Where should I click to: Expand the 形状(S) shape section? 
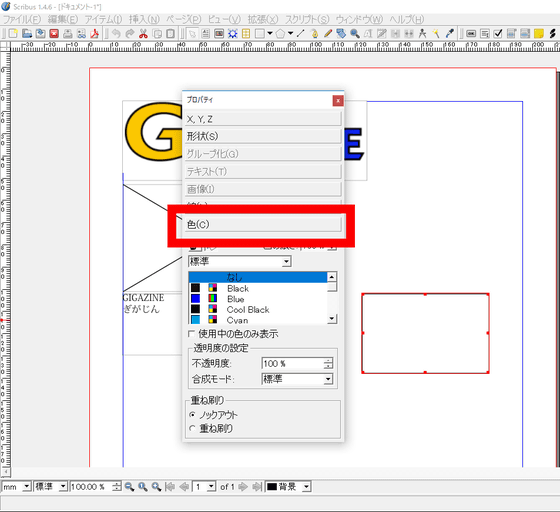coord(263,136)
